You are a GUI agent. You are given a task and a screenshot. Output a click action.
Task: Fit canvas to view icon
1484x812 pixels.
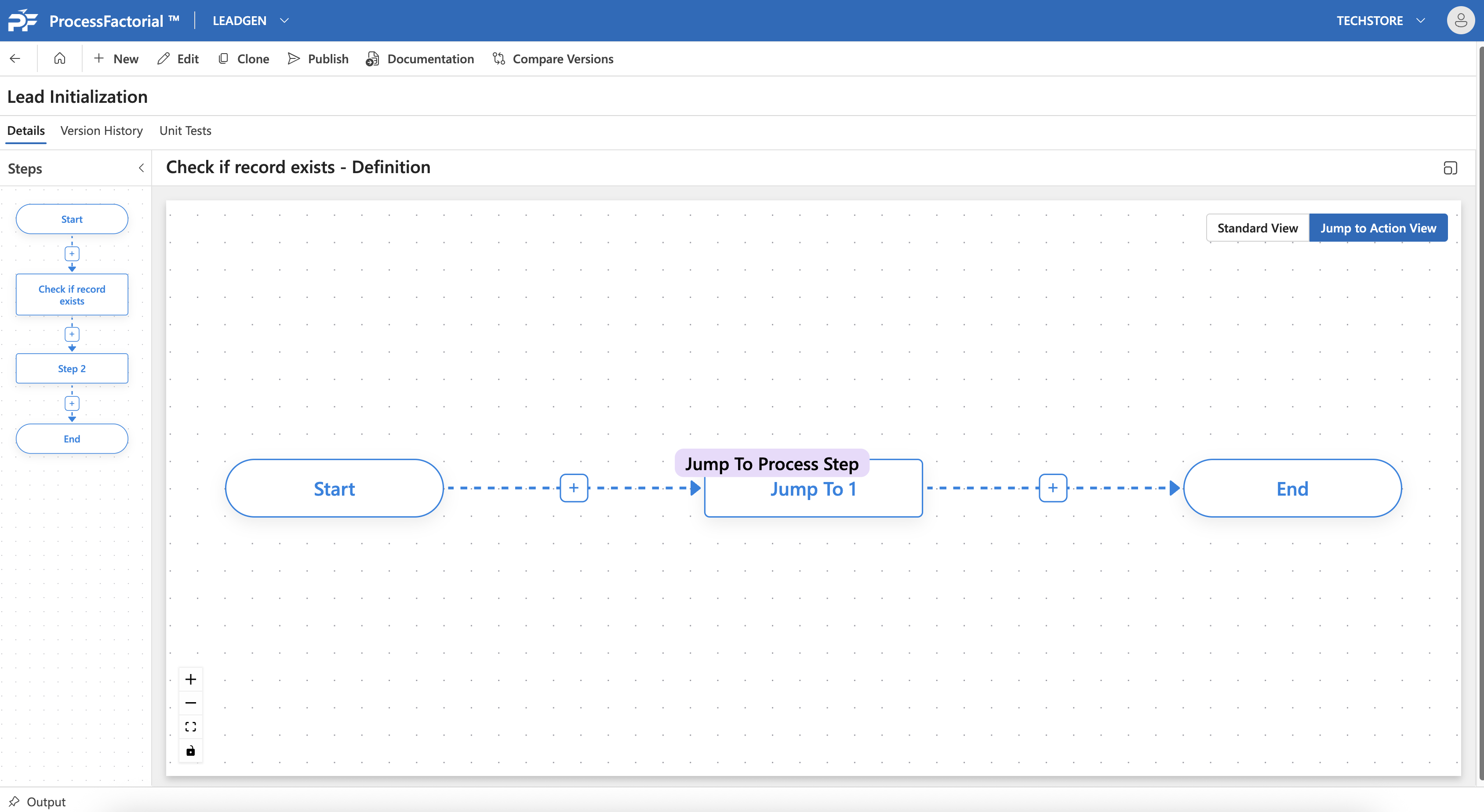pyautogui.click(x=191, y=727)
